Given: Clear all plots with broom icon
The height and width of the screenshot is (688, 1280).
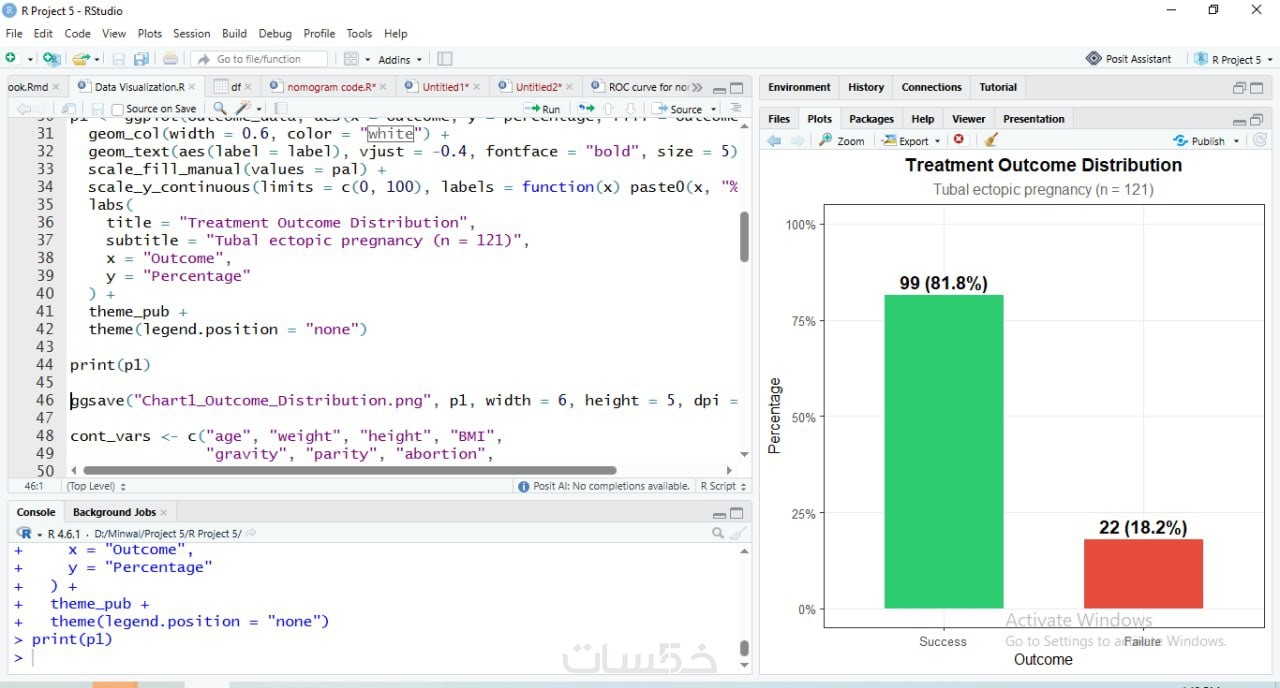Looking at the screenshot, I should point(991,140).
